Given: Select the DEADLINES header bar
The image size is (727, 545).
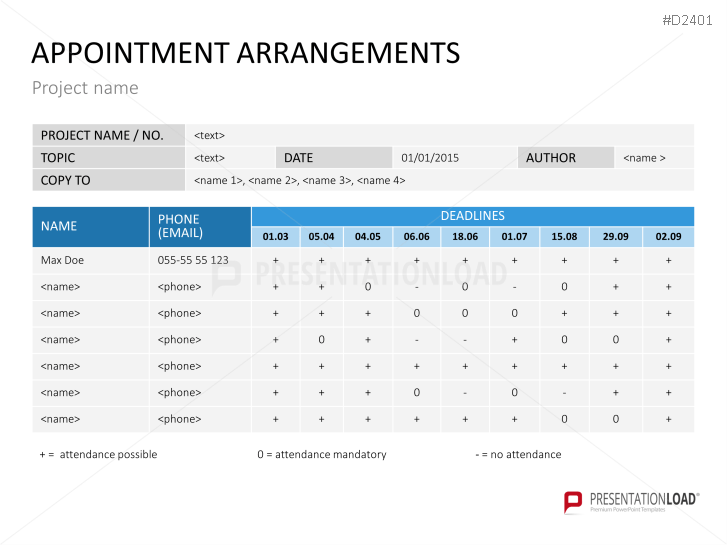Looking at the screenshot, I should [x=472, y=216].
